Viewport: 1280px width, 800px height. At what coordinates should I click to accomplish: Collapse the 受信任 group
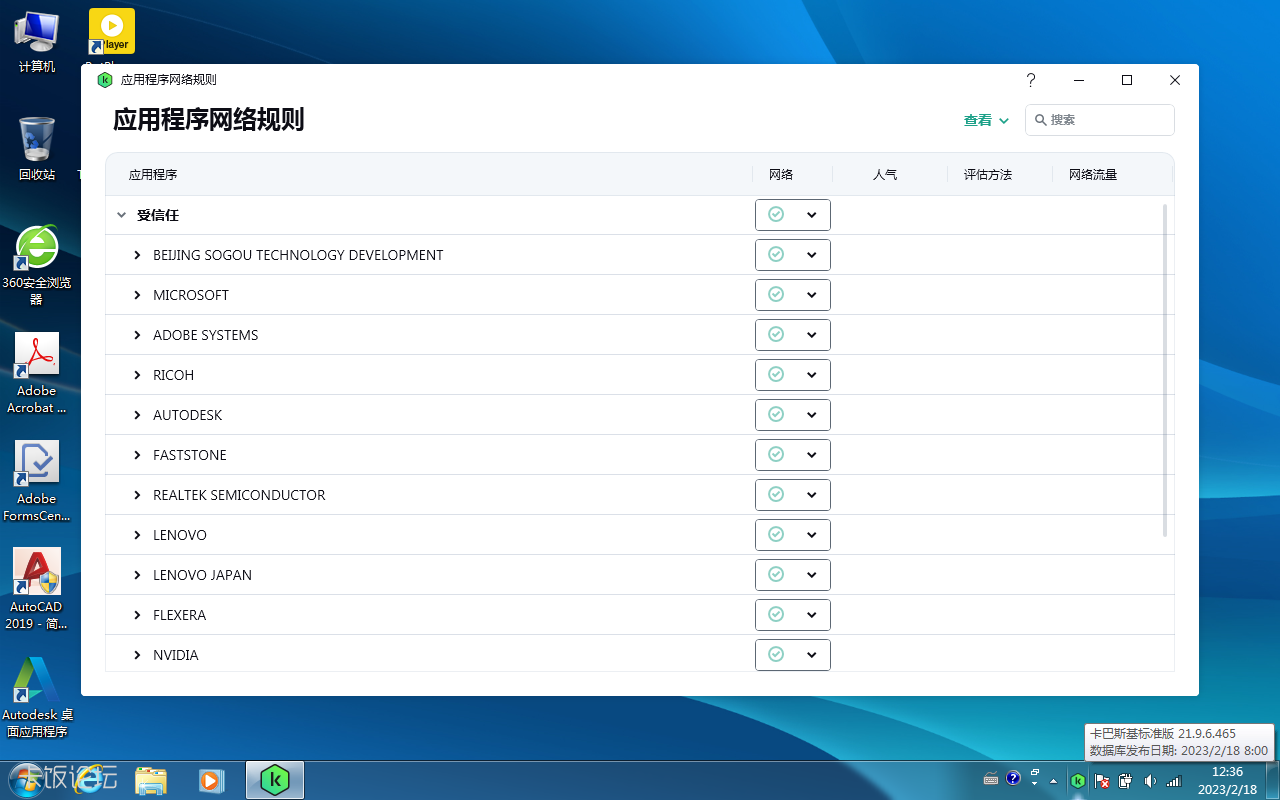tap(122, 215)
